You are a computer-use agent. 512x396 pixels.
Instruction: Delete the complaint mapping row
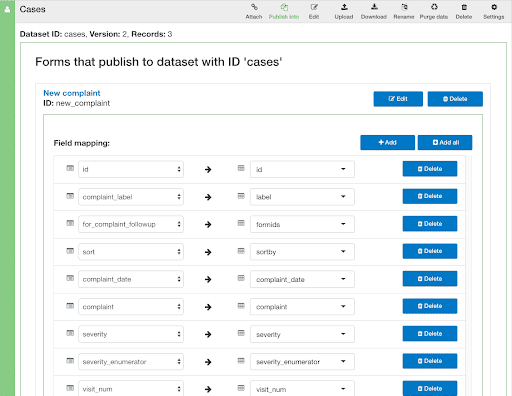click(430, 306)
